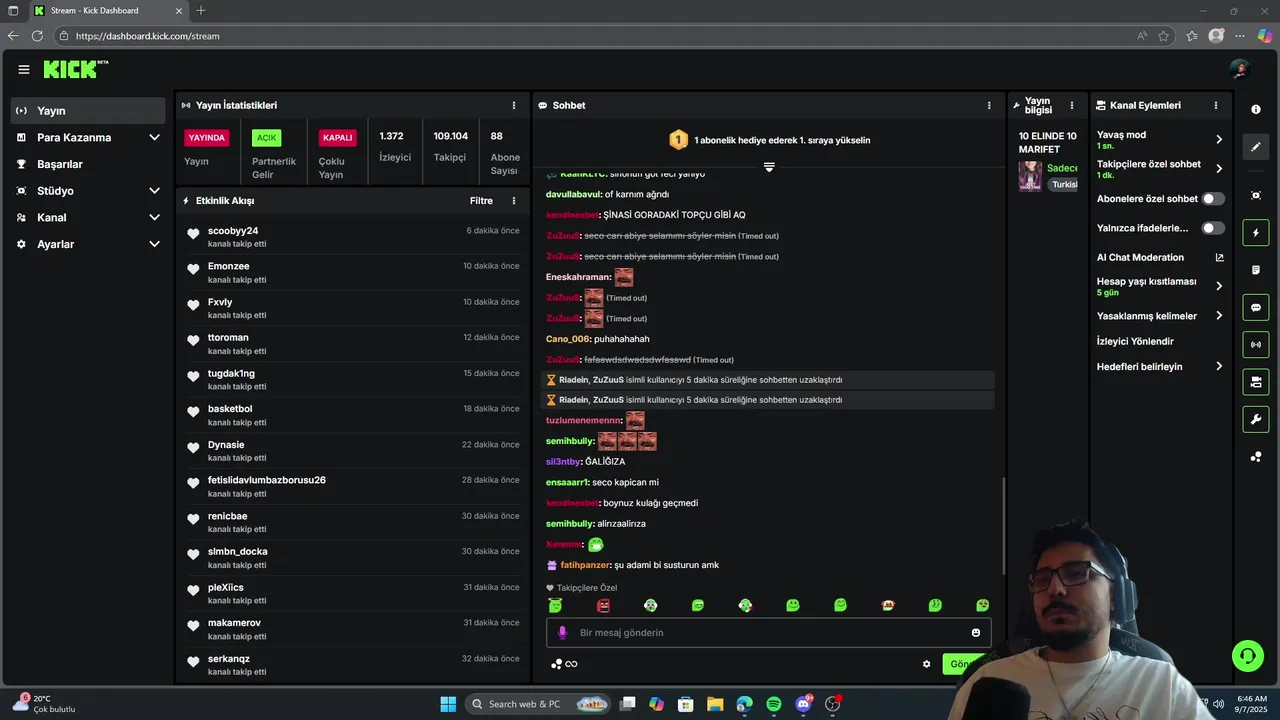Toggle Yalnızca ifadelerle switch

[x=1213, y=228]
